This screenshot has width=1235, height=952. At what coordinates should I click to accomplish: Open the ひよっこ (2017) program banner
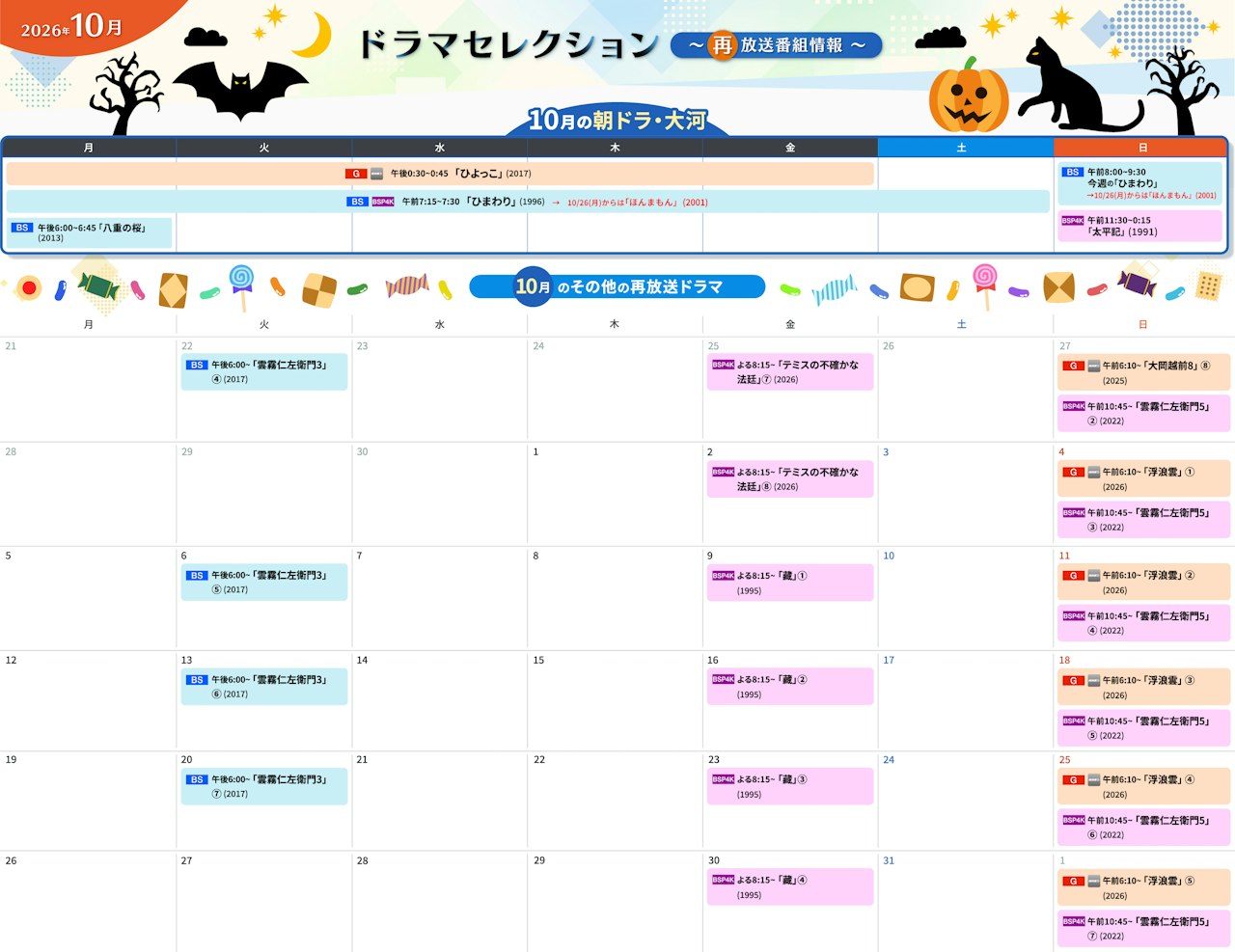pos(440,174)
